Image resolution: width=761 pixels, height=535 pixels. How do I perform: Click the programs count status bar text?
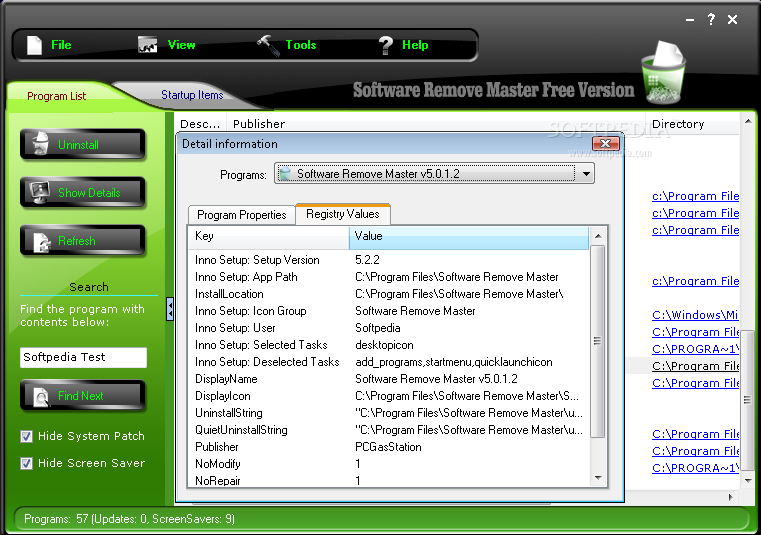click(x=129, y=519)
